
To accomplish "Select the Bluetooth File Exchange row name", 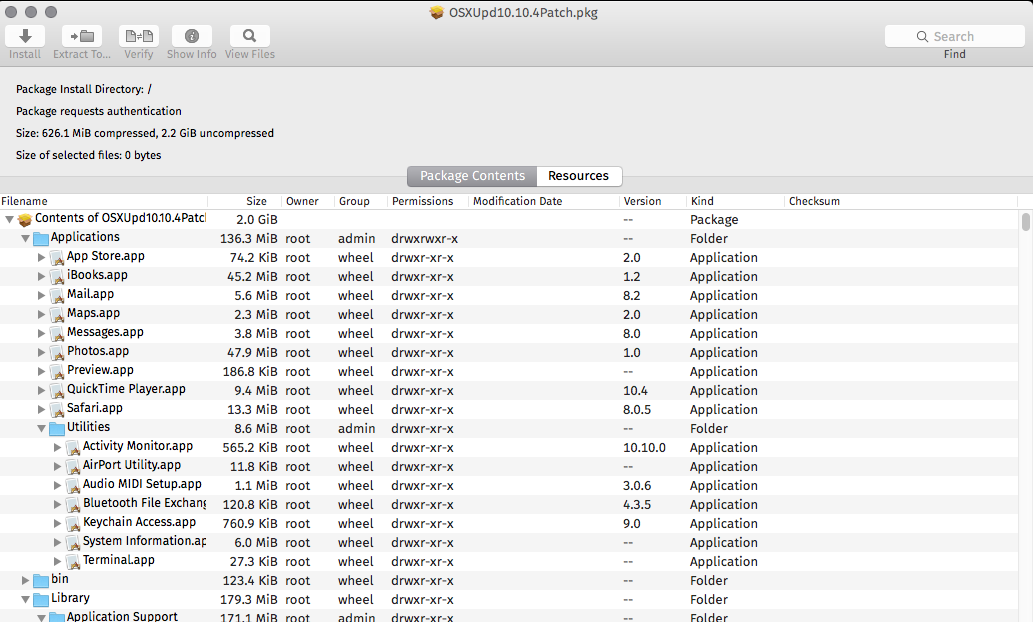I will coord(144,503).
